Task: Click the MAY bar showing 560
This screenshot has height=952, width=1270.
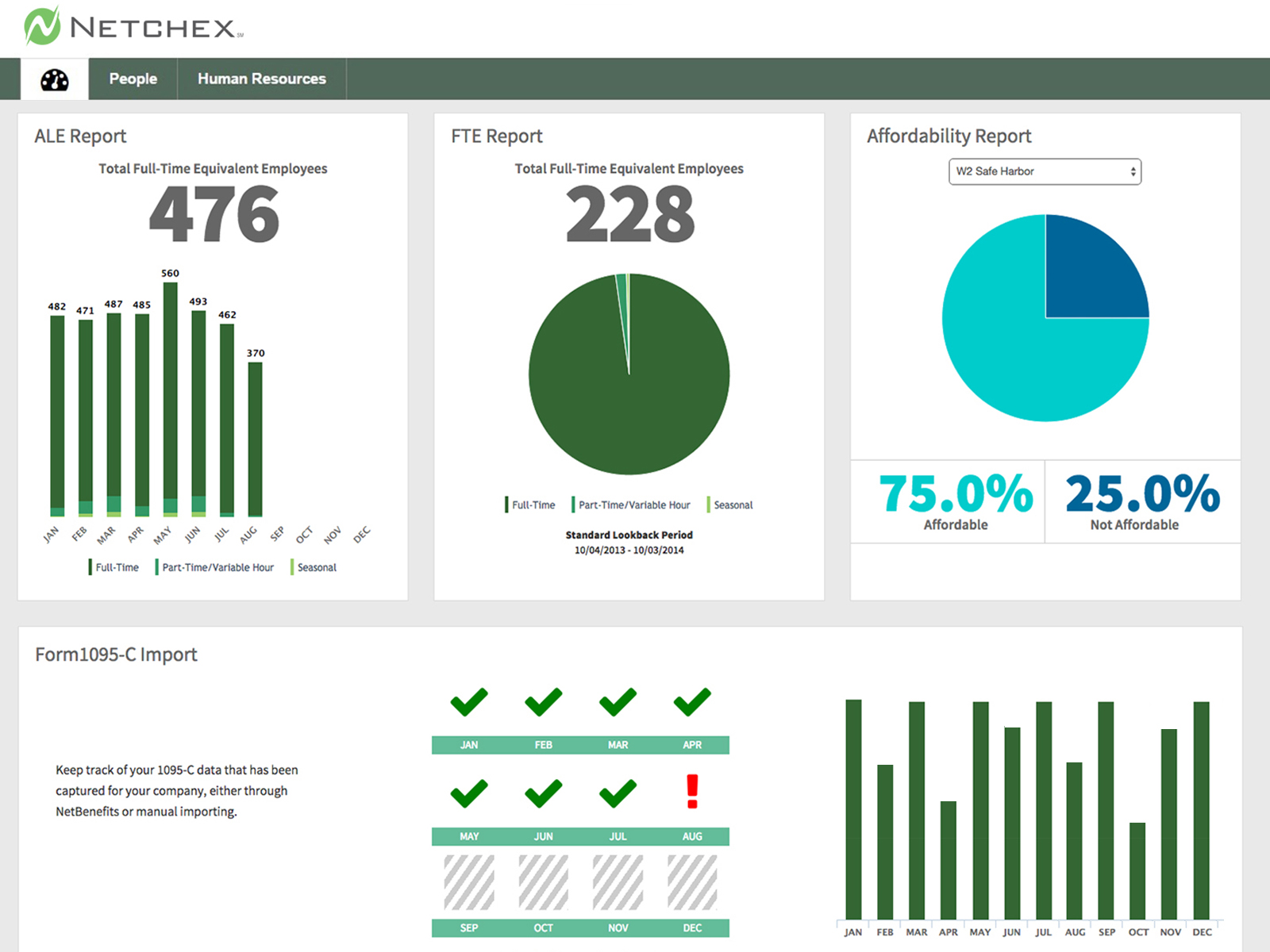Action: click(x=170, y=397)
